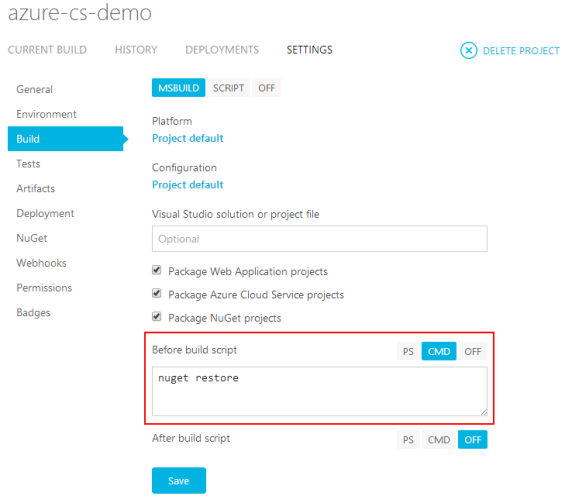
Task: Open Configuration Project default selector
Action: [188, 185]
